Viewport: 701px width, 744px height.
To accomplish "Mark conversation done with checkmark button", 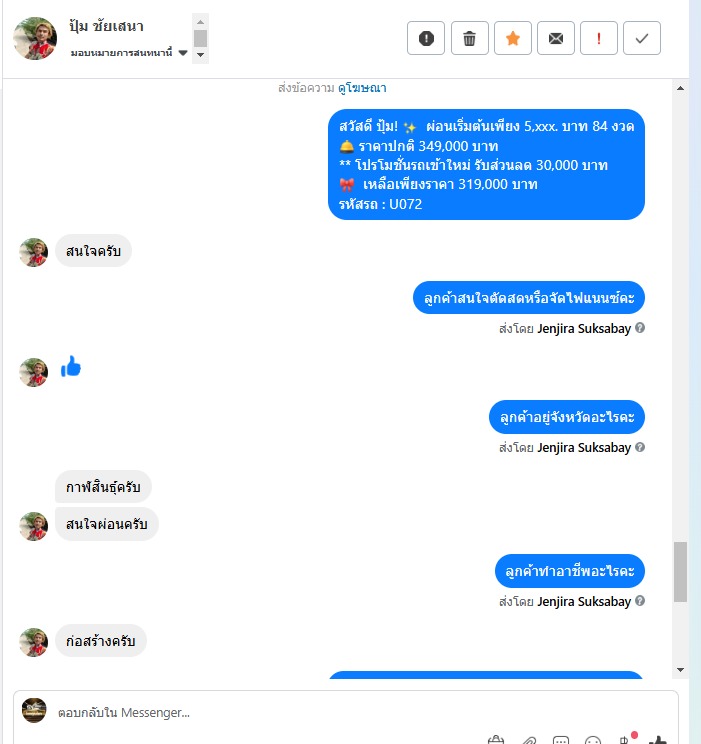I will coord(642,38).
